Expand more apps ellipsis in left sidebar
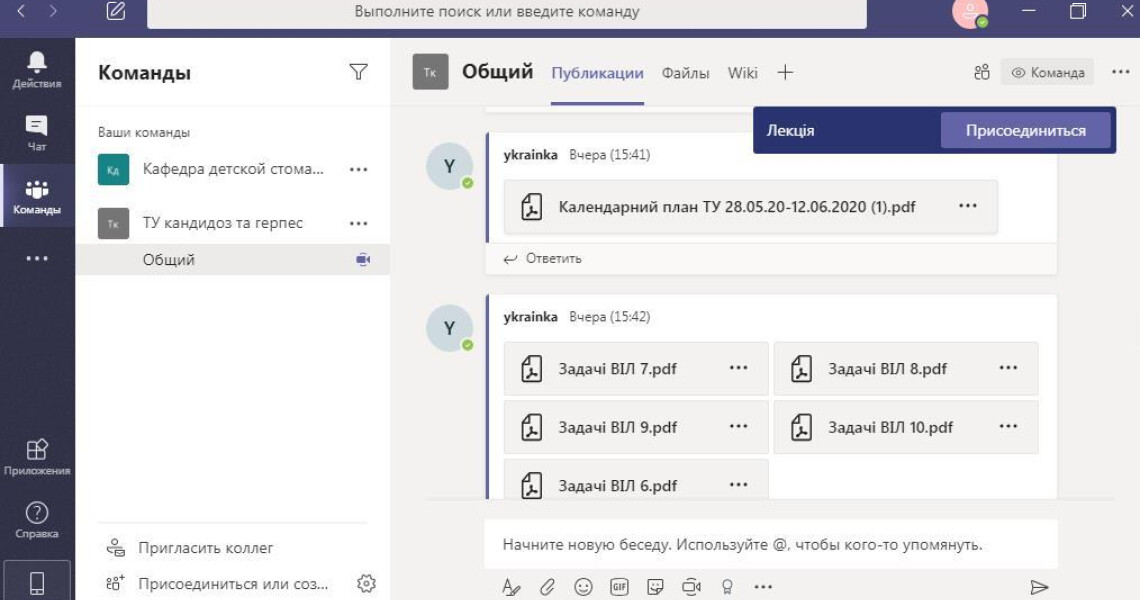 [x=37, y=258]
